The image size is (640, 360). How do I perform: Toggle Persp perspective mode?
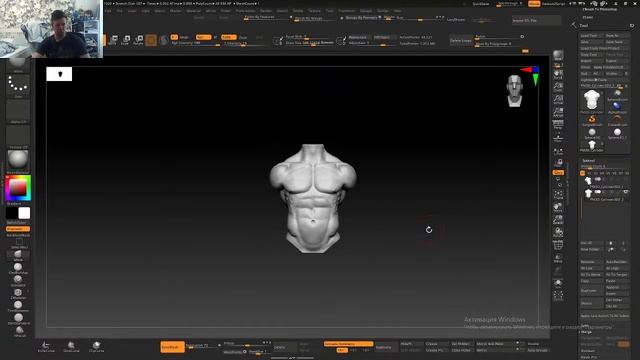(x=558, y=125)
